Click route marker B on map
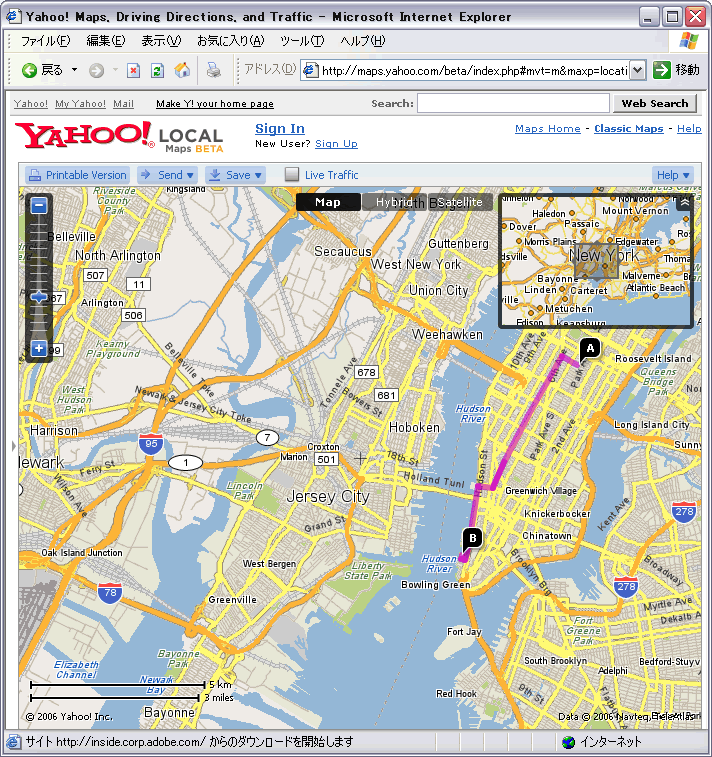Viewport: 712px width, 757px height. pyautogui.click(x=472, y=539)
